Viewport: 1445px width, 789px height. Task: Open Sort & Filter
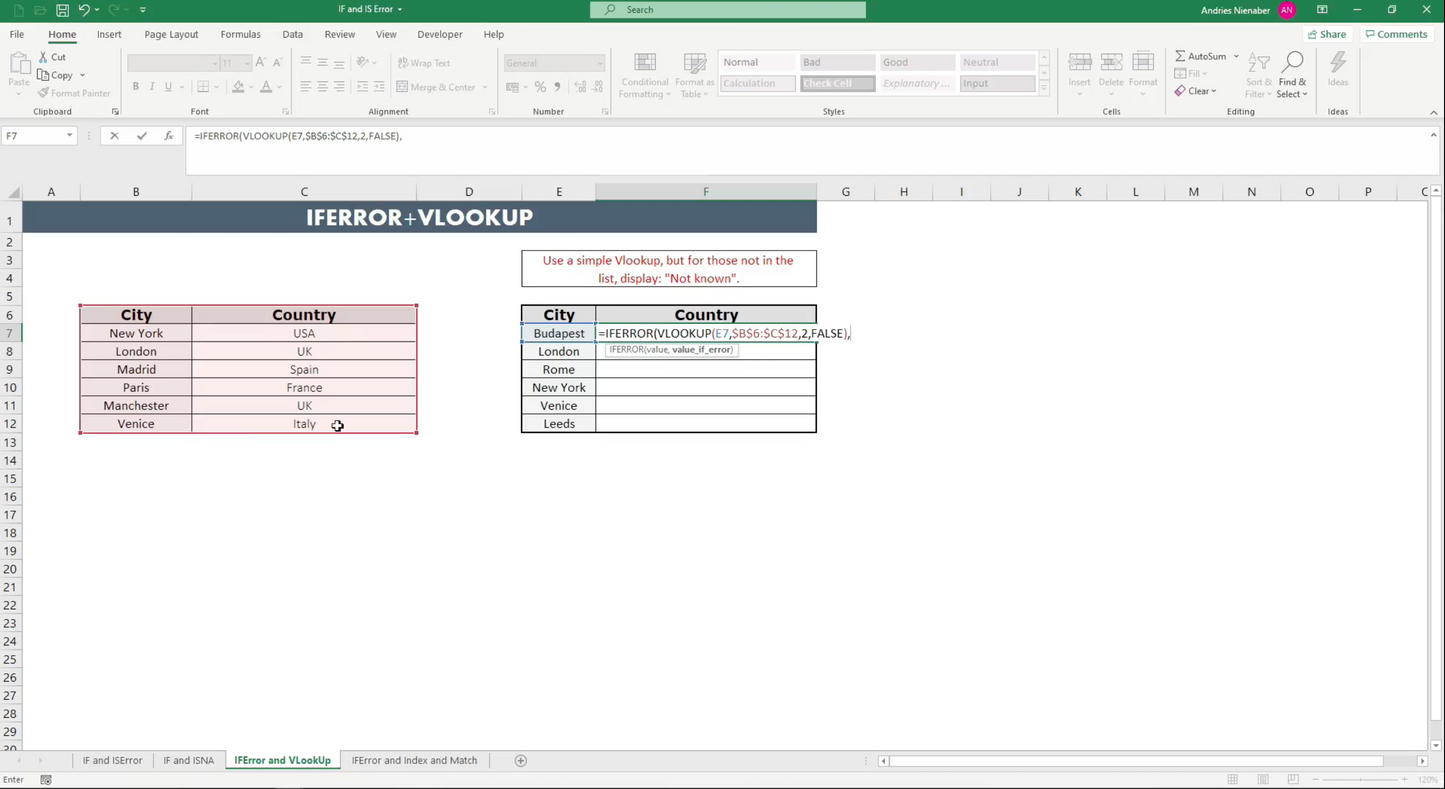[x=1257, y=77]
